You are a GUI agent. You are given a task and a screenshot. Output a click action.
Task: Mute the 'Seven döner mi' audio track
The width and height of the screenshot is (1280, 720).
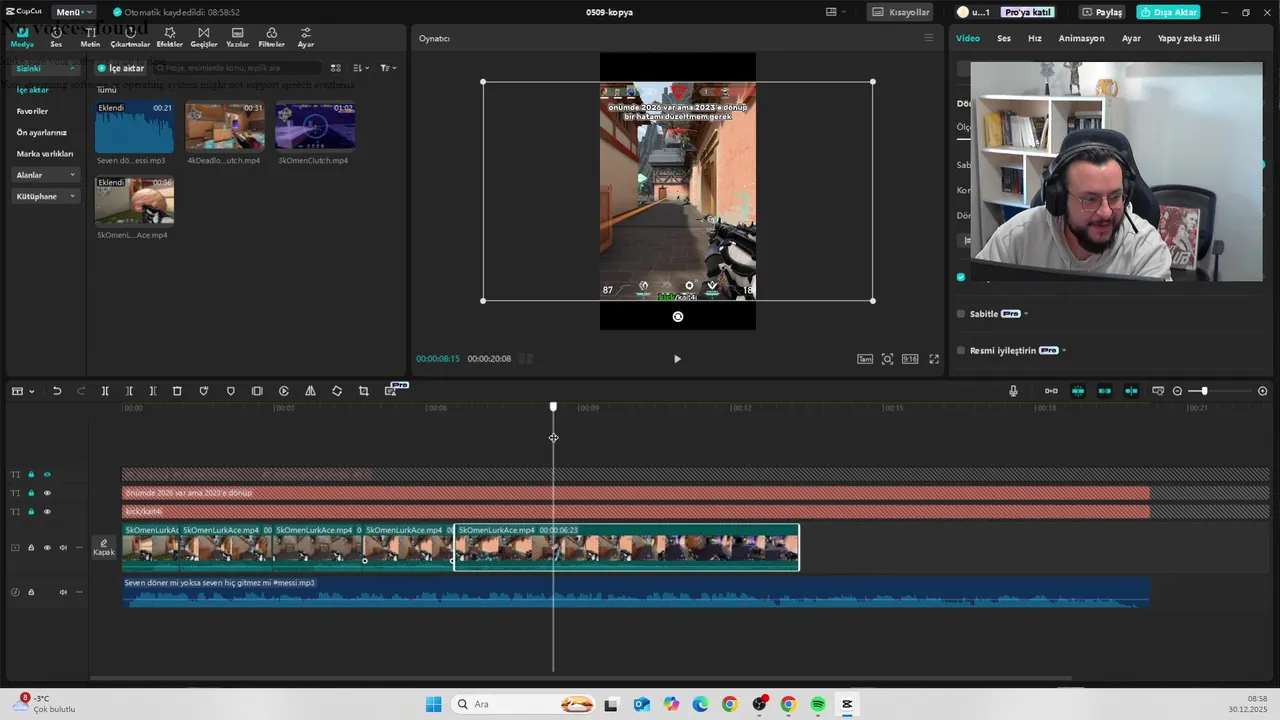63,592
